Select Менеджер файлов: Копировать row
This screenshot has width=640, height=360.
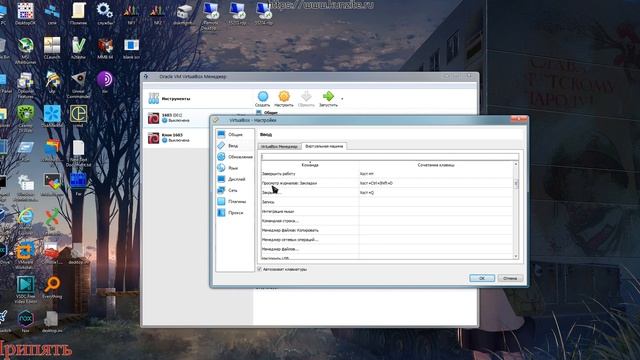click(387, 230)
